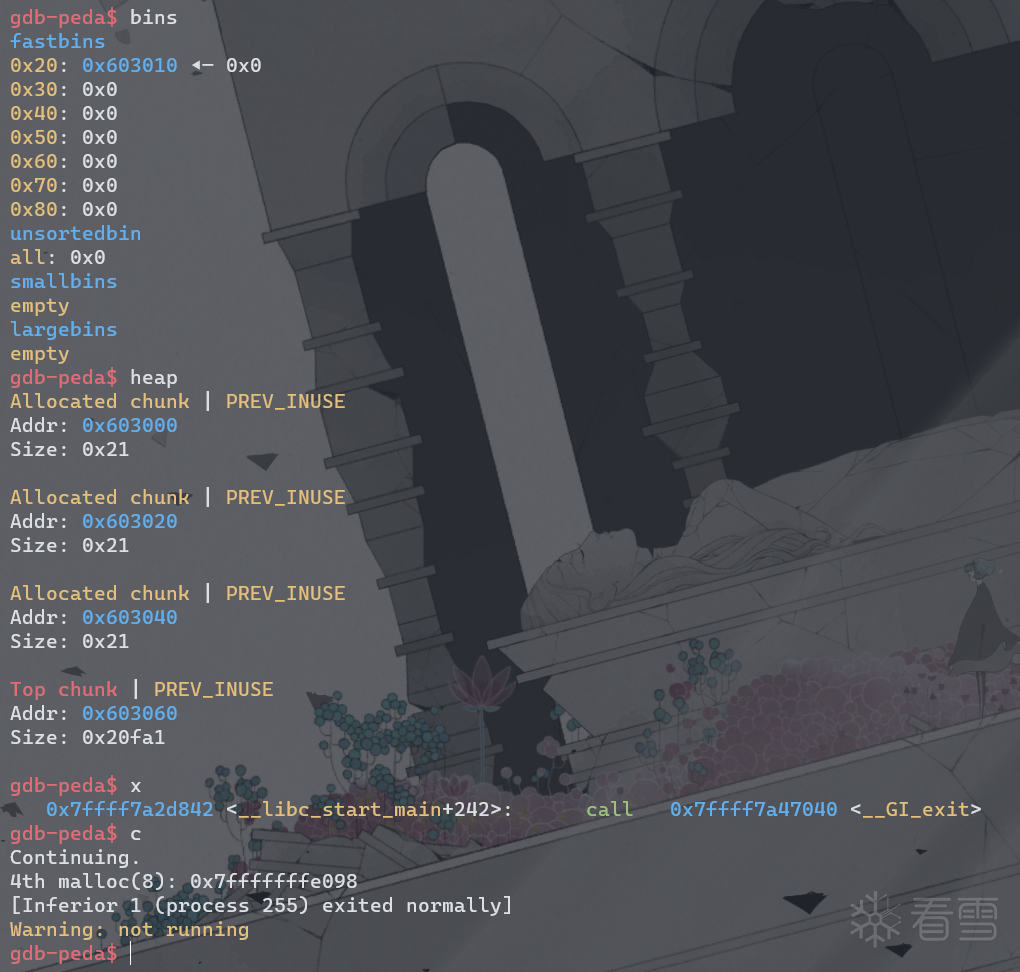Image resolution: width=1020 pixels, height=972 pixels.
Task: Click the 'fastbins' heading
Action: click(x=58, y=42)
